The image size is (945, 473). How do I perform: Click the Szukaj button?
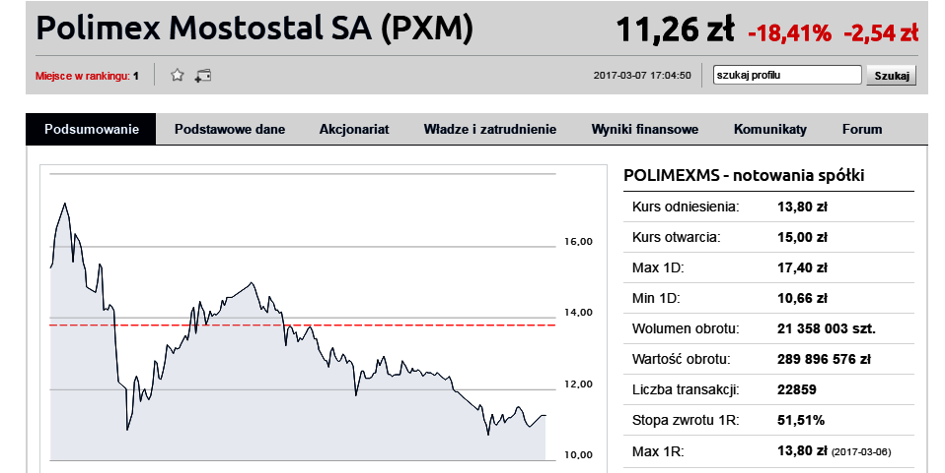point(891,76)
